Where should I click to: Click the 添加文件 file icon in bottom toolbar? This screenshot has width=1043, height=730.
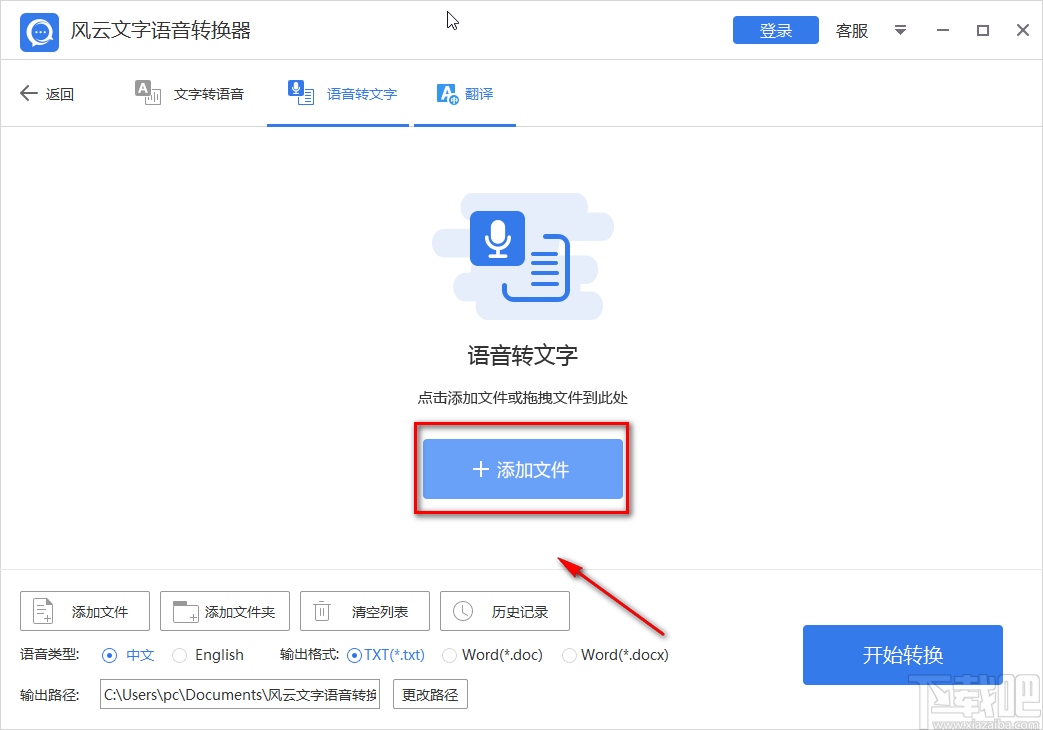41,610
